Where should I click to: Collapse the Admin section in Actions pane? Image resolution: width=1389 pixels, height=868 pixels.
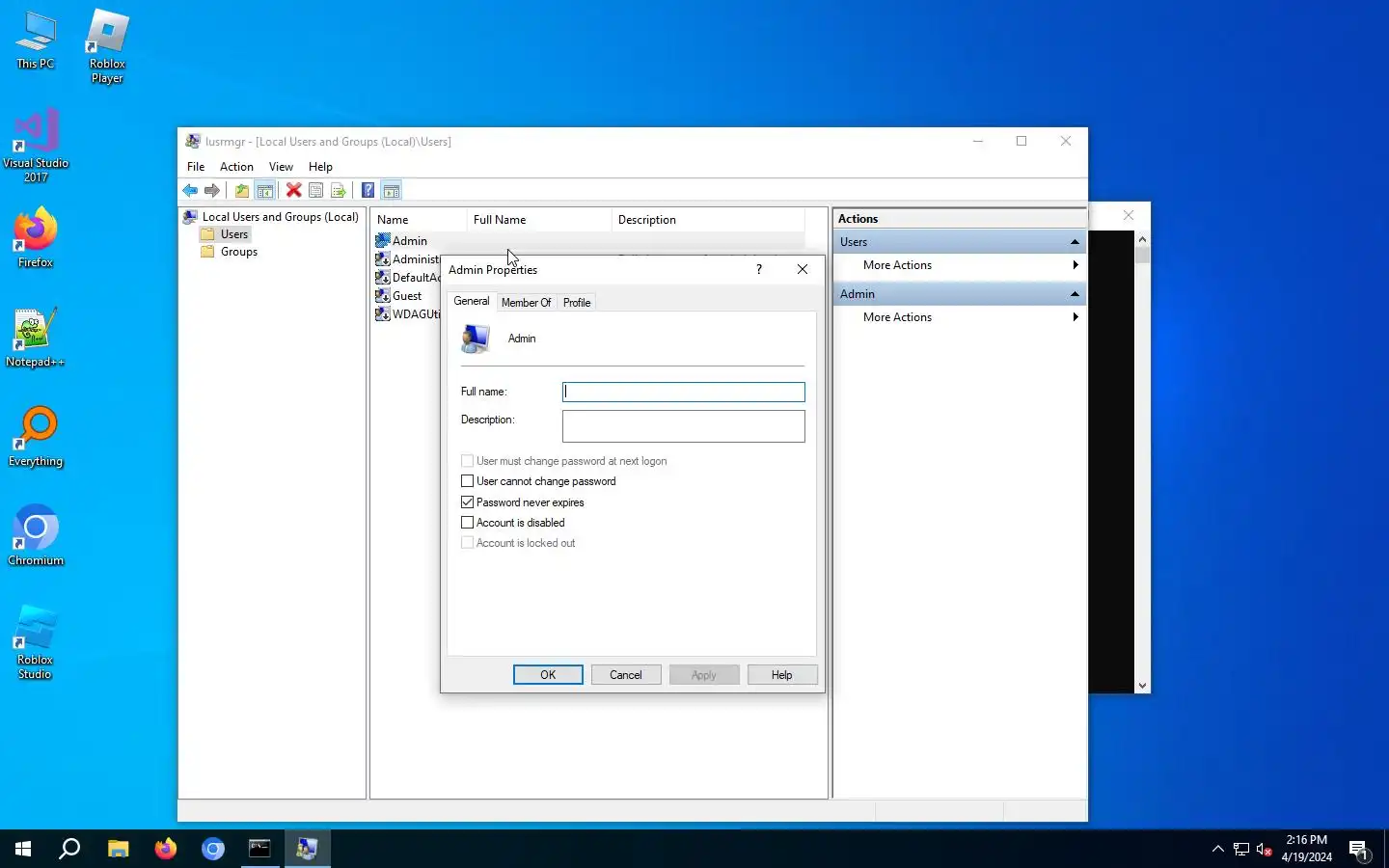click(x=1075, y=294)
